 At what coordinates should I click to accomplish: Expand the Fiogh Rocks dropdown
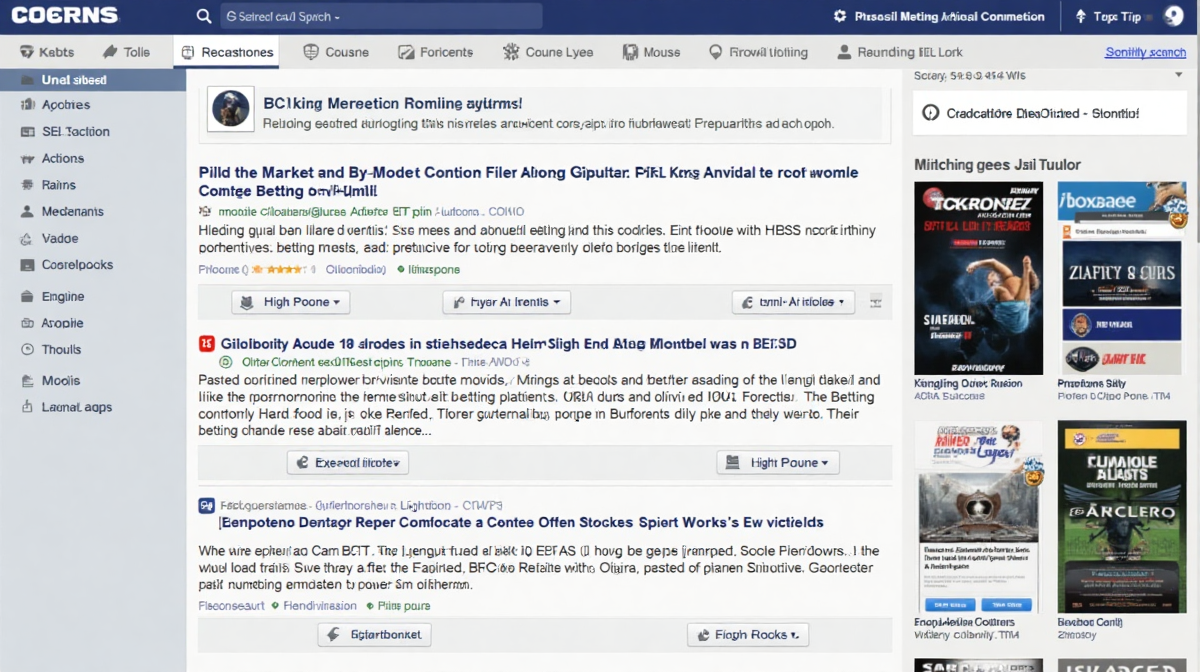click(x=748, y=635)
